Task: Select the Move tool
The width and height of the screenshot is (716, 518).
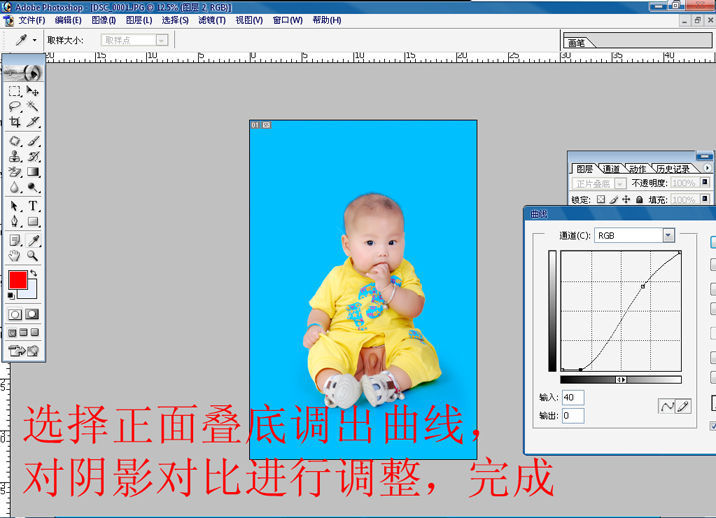Action: tap(32, 91)
